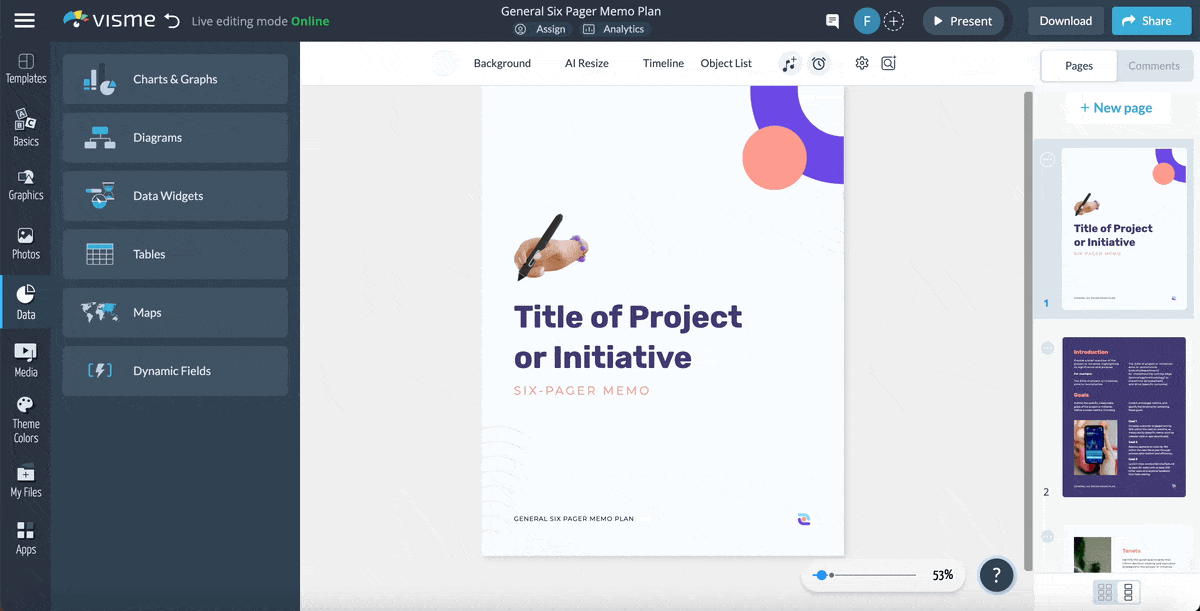Screen dimensions: 1200x611
Task: Open the Photos panel
Action: [x=26, y=240]
